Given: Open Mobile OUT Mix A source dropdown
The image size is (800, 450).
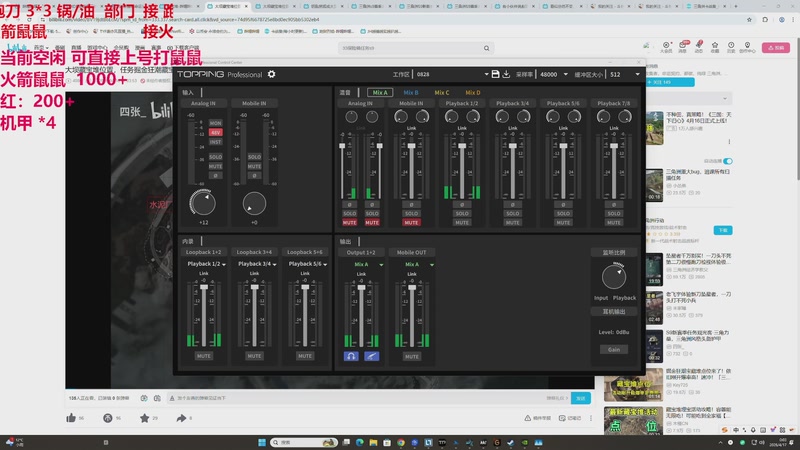Looking at the screenshot, I should 432,265.
